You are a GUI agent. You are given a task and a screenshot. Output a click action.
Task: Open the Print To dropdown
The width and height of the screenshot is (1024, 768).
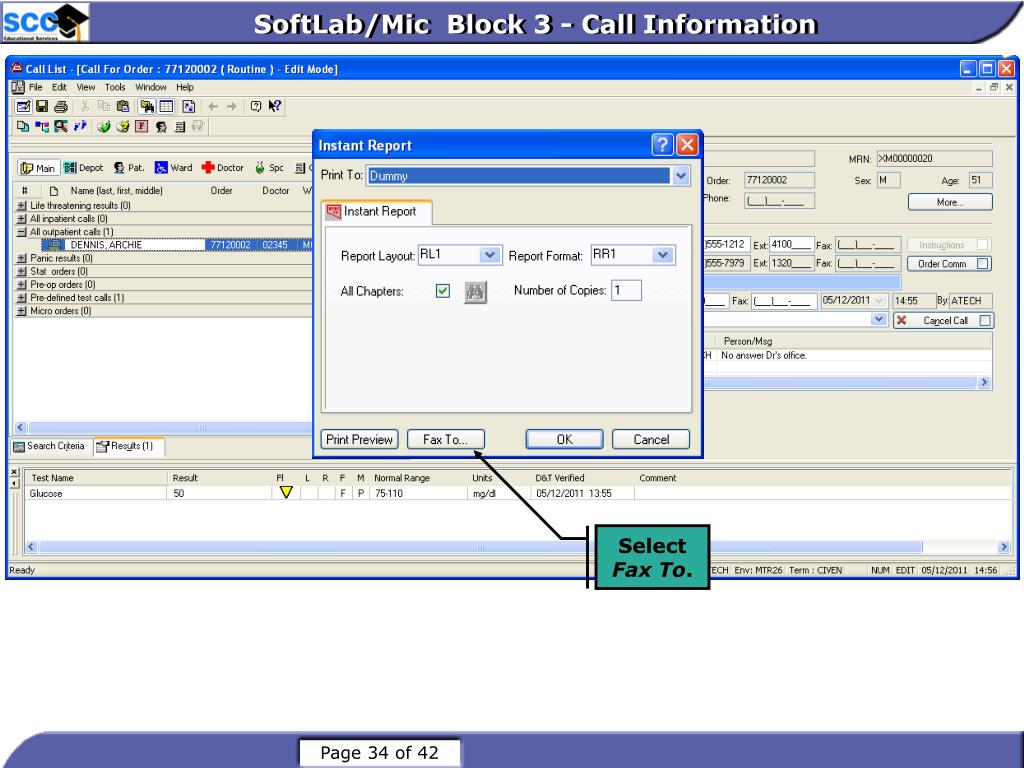680,176
